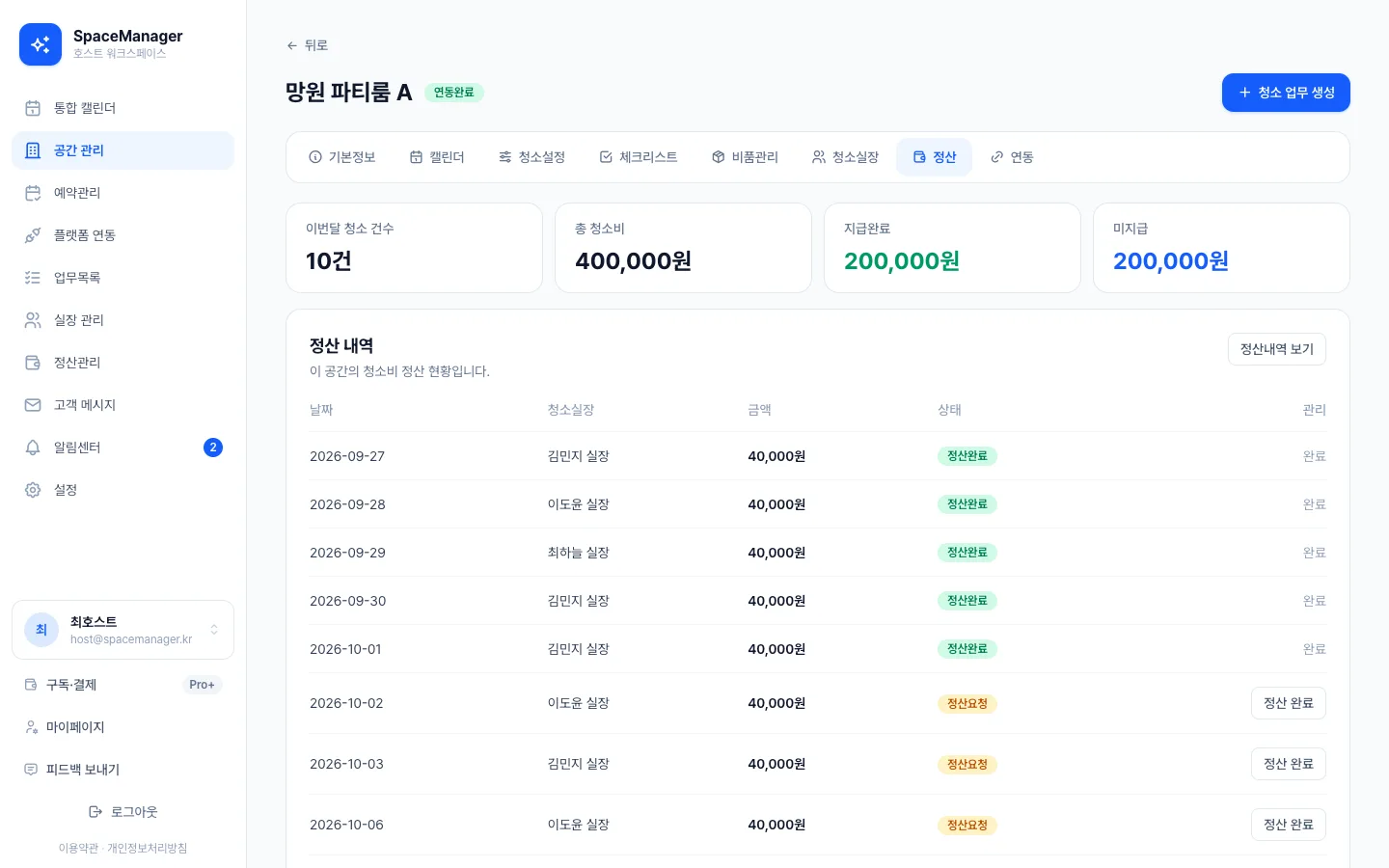Click 정산 완료 for 2026-10-06 row
Image resolution: width=1389 pixels, height=868 pixels.
(1289, 825)
